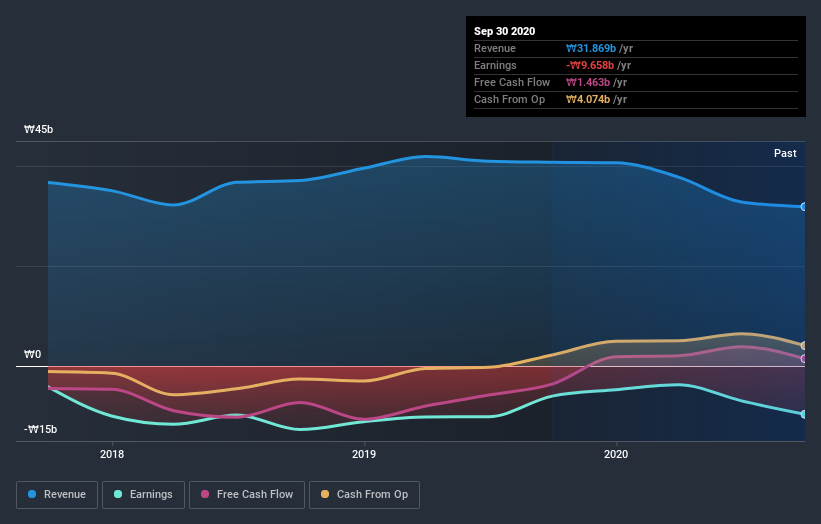Click the blue Revenue legend dot
The width and height of the screenshot is (821, 524).
coord(32,494)
